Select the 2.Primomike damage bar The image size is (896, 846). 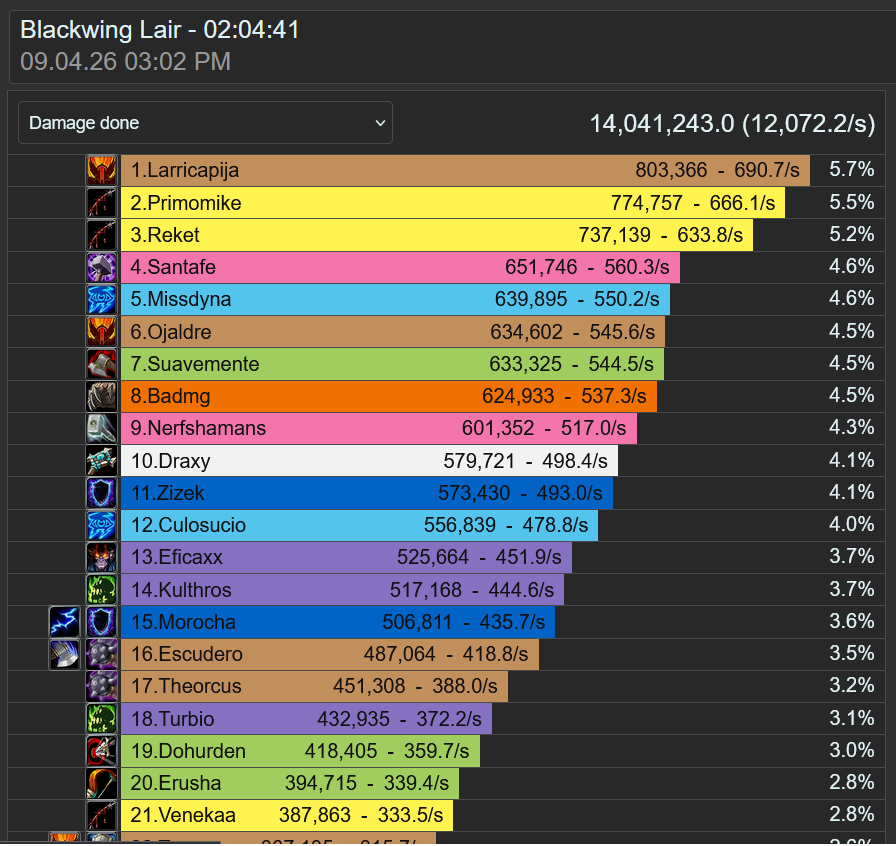[453, 203]
